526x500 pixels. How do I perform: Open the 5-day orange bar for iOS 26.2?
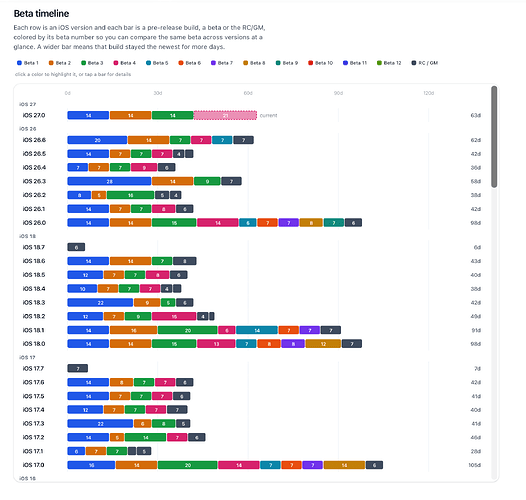point(99,195)
